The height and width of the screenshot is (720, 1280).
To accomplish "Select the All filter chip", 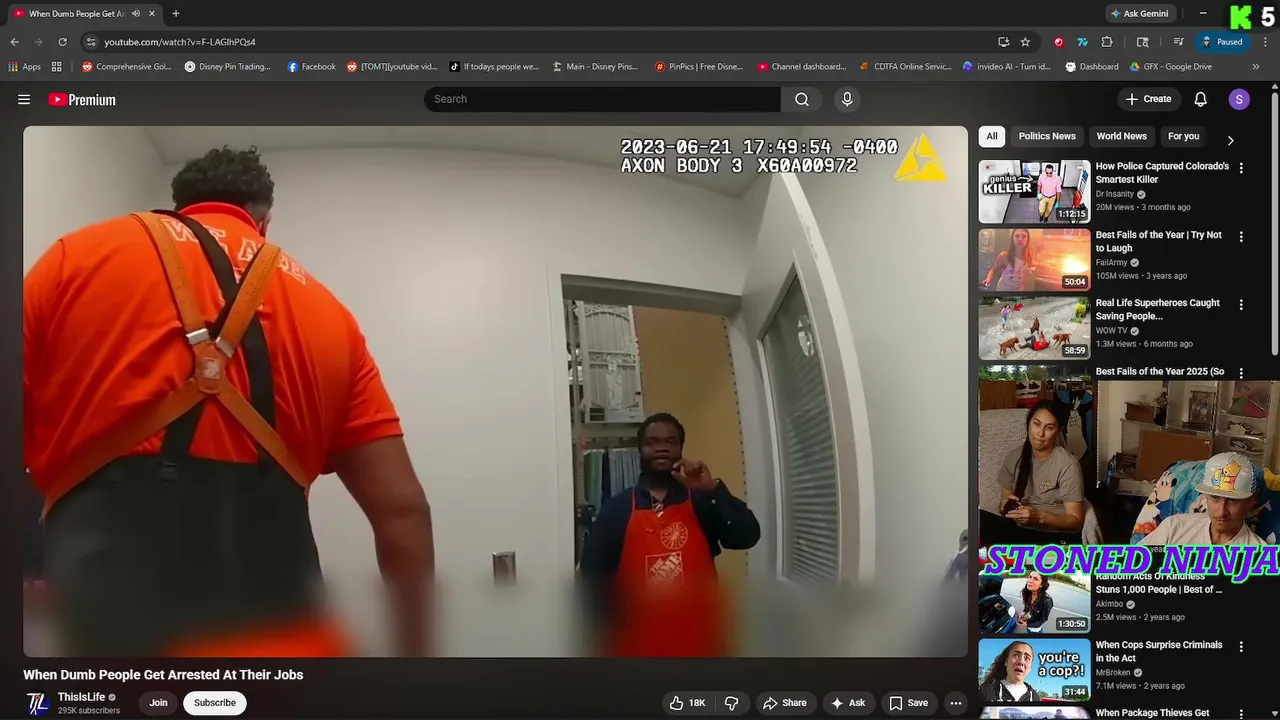I will tap(992, 136).
